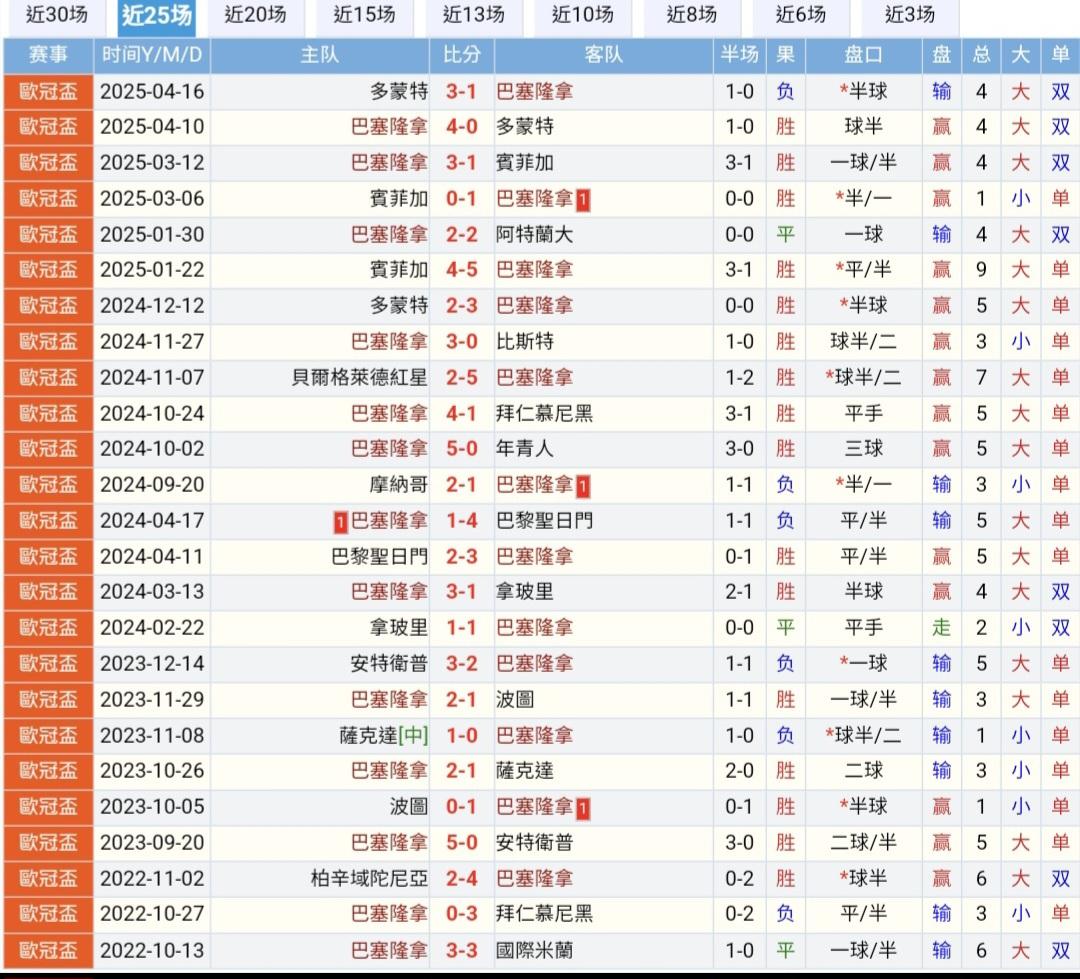Click the 平 result on 2025-01-30 row
The width and height of the screenshot is (1080, 979).
pos(785,234)
